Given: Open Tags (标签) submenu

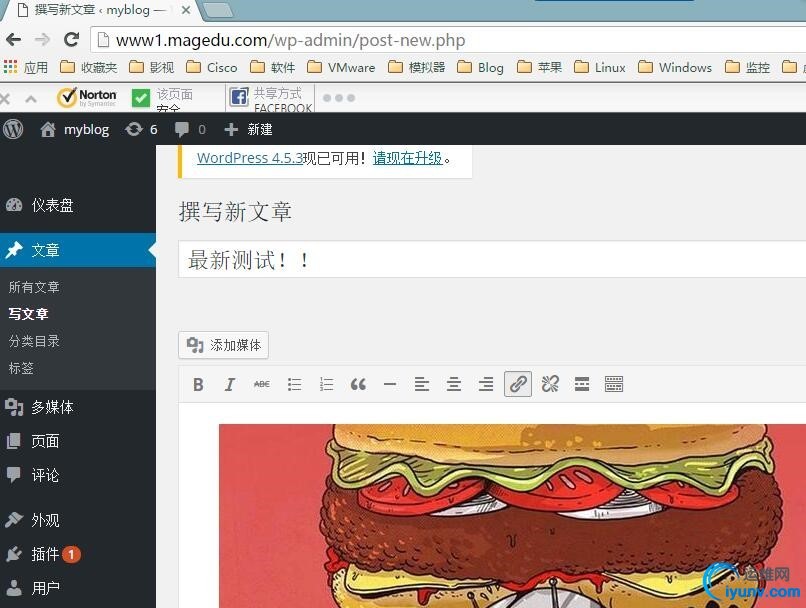Looking at the screenshot, I should (21, 368).
